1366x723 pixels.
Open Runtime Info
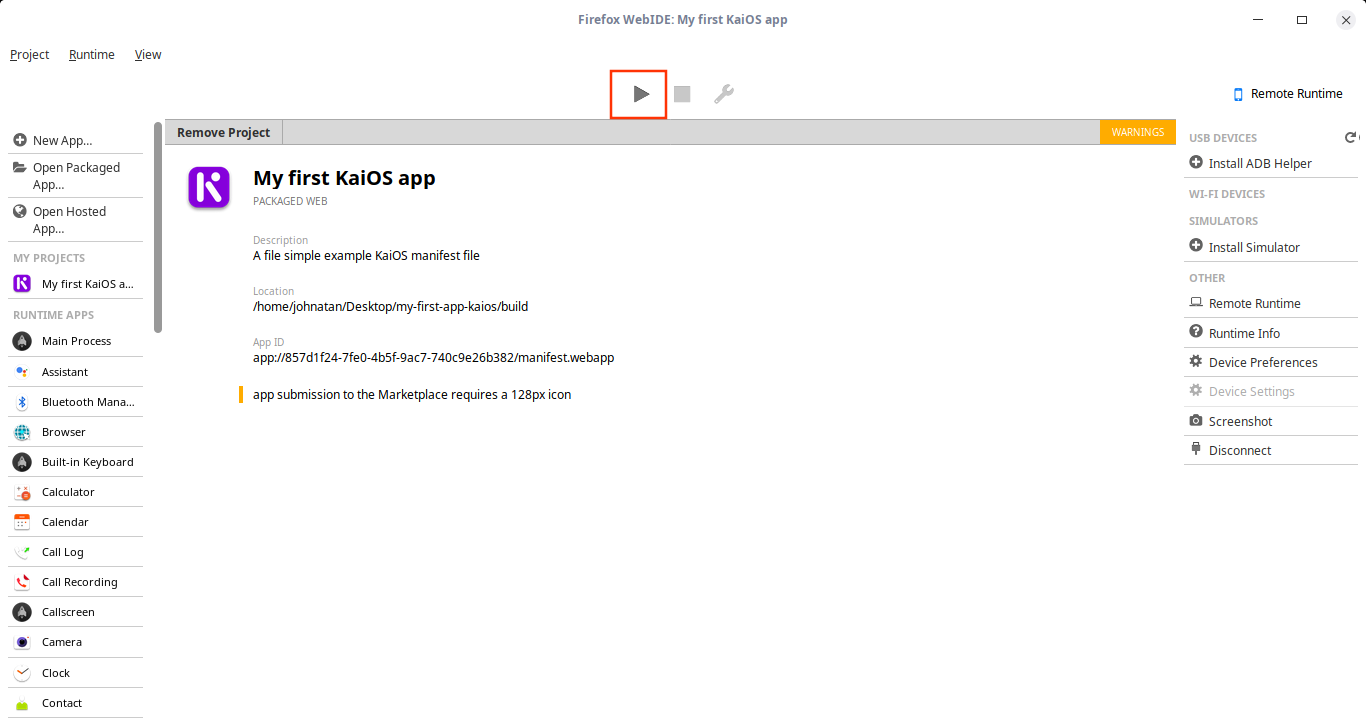[x=1271, y=333]
